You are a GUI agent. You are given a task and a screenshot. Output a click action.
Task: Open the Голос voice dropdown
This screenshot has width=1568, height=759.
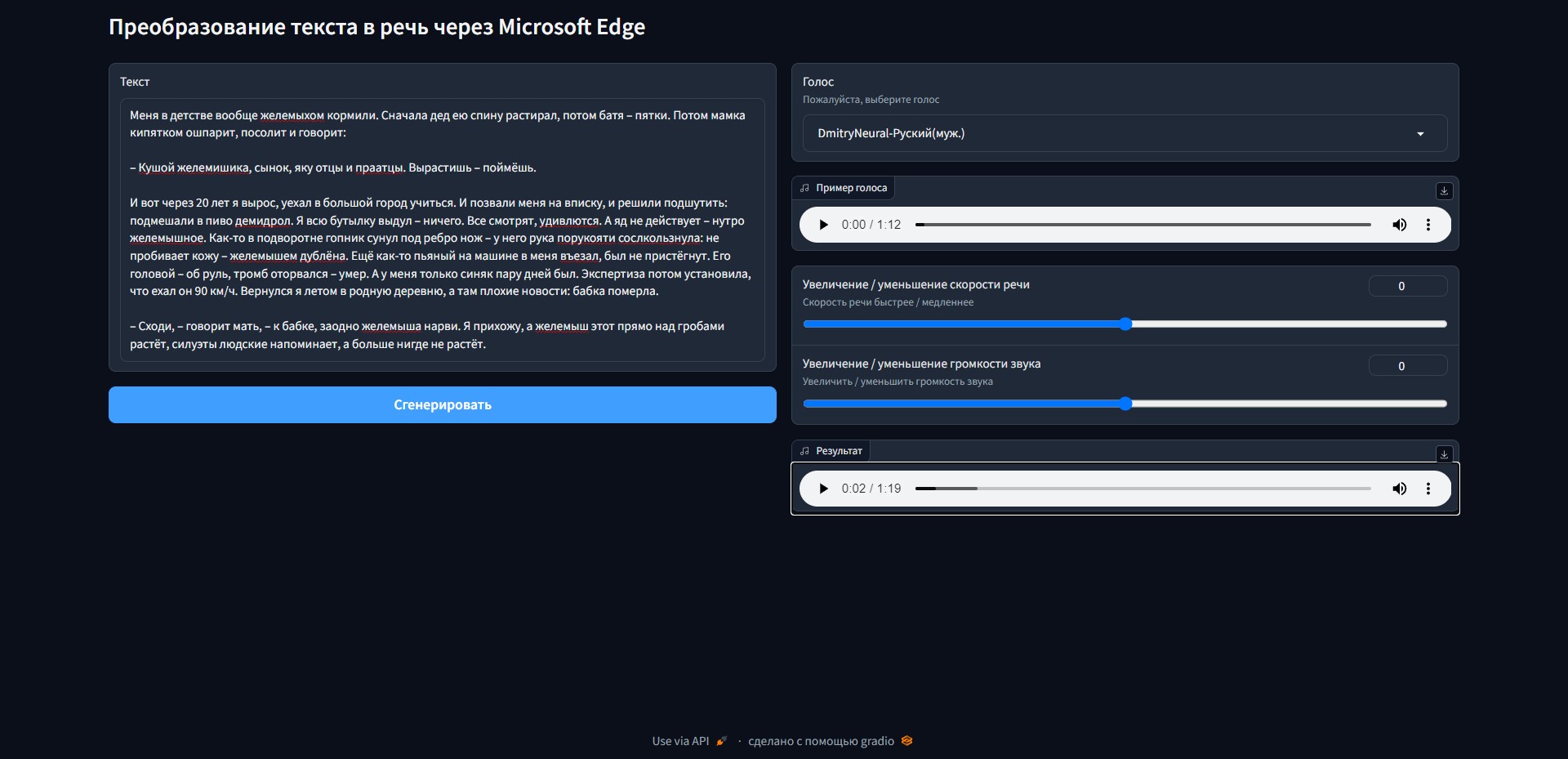[1111, 133]
